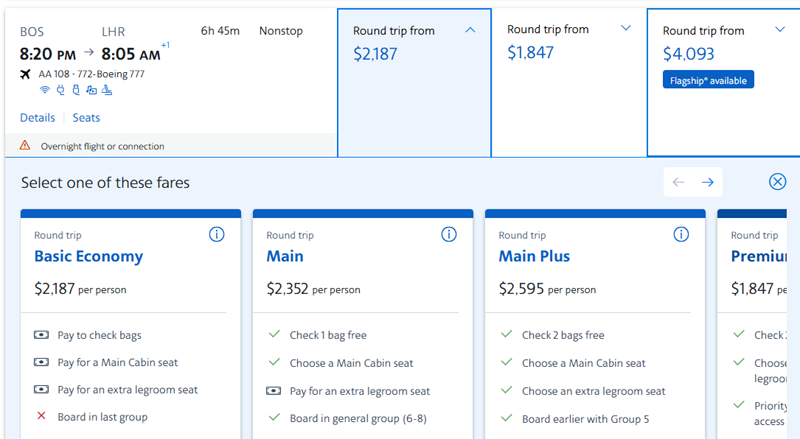Viewport: 800px width, 439px height.
Task: Select the Main Plus fare title
Action: click(x=534, y=256)
